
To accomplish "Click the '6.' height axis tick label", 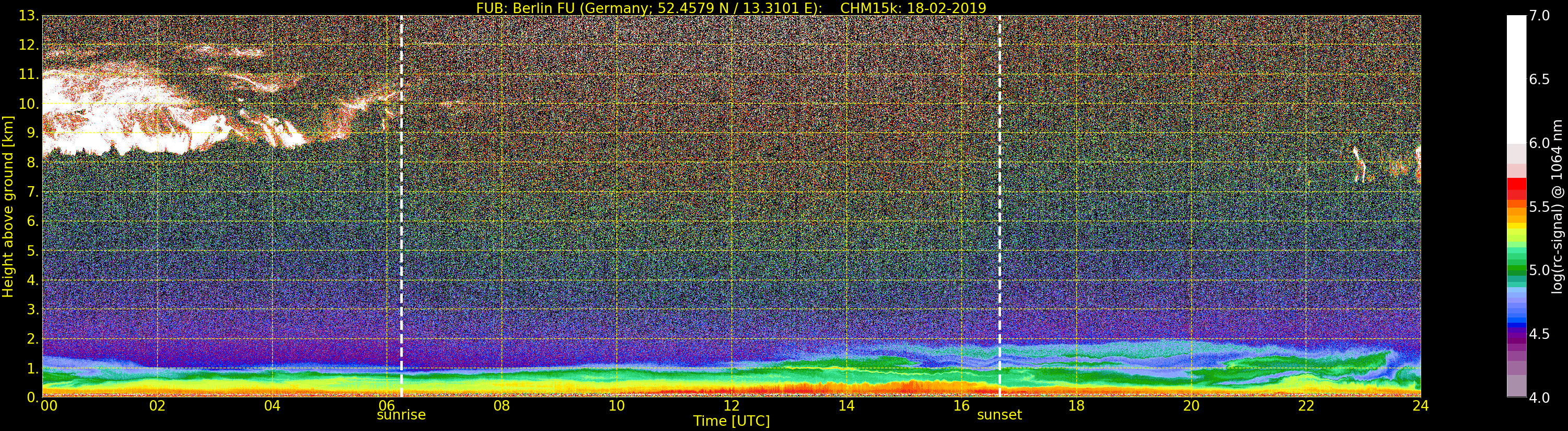I will (33, 221).
